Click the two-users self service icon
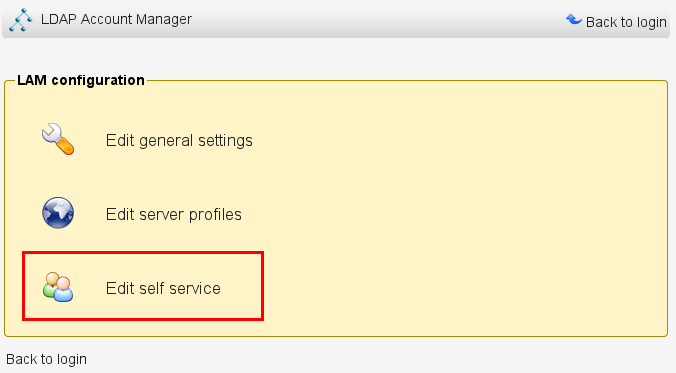Screen dimensions: 676x373 [58, 287]
